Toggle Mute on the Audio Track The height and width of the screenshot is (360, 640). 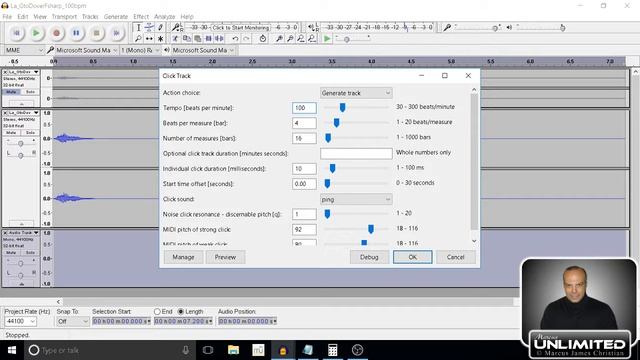pos(11,253)
